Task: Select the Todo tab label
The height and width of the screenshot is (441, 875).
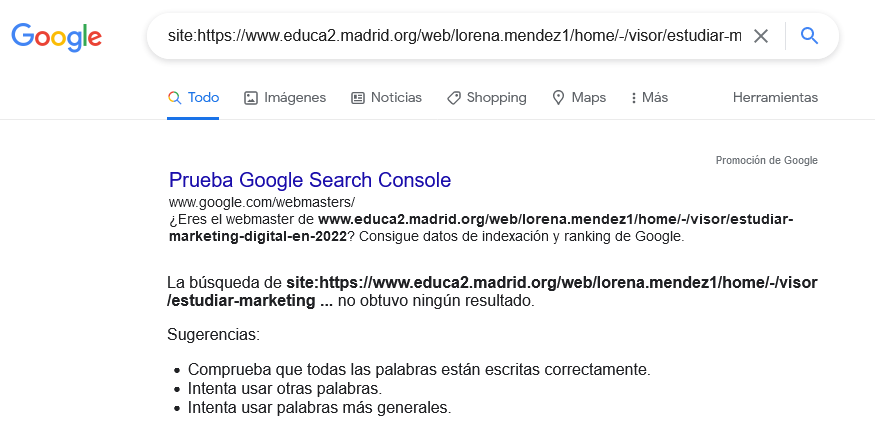Action: coord(203,98)
